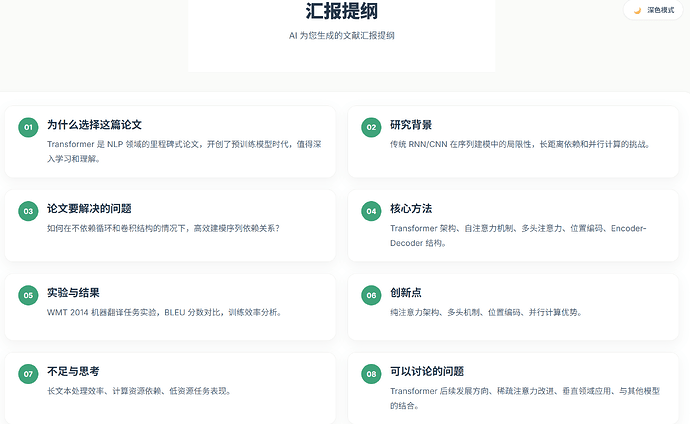Click the 08 numbered badge
The width and height of the screenshot is (690, 424).
point(371,374)
